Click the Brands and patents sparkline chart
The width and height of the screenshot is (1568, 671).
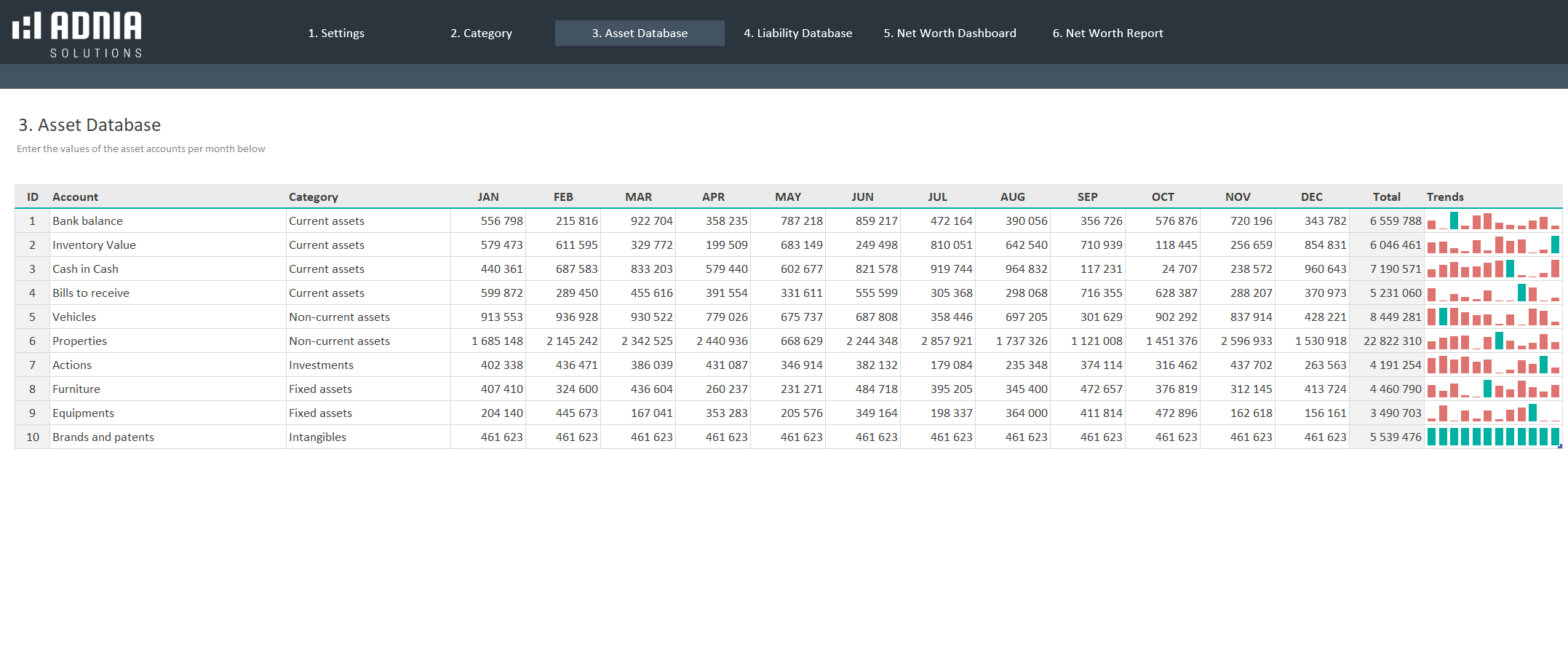coord(1492,437)
